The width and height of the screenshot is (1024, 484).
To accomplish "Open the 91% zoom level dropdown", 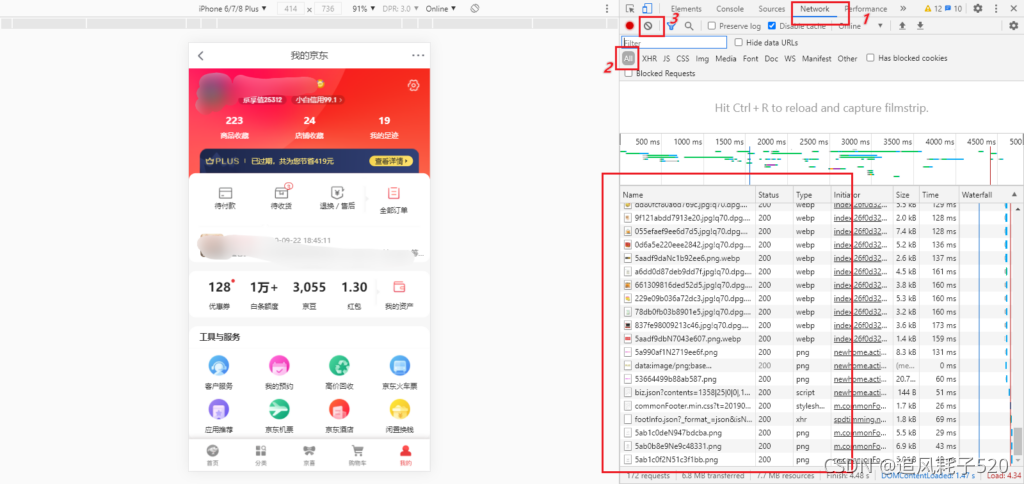I will [364, 8].
